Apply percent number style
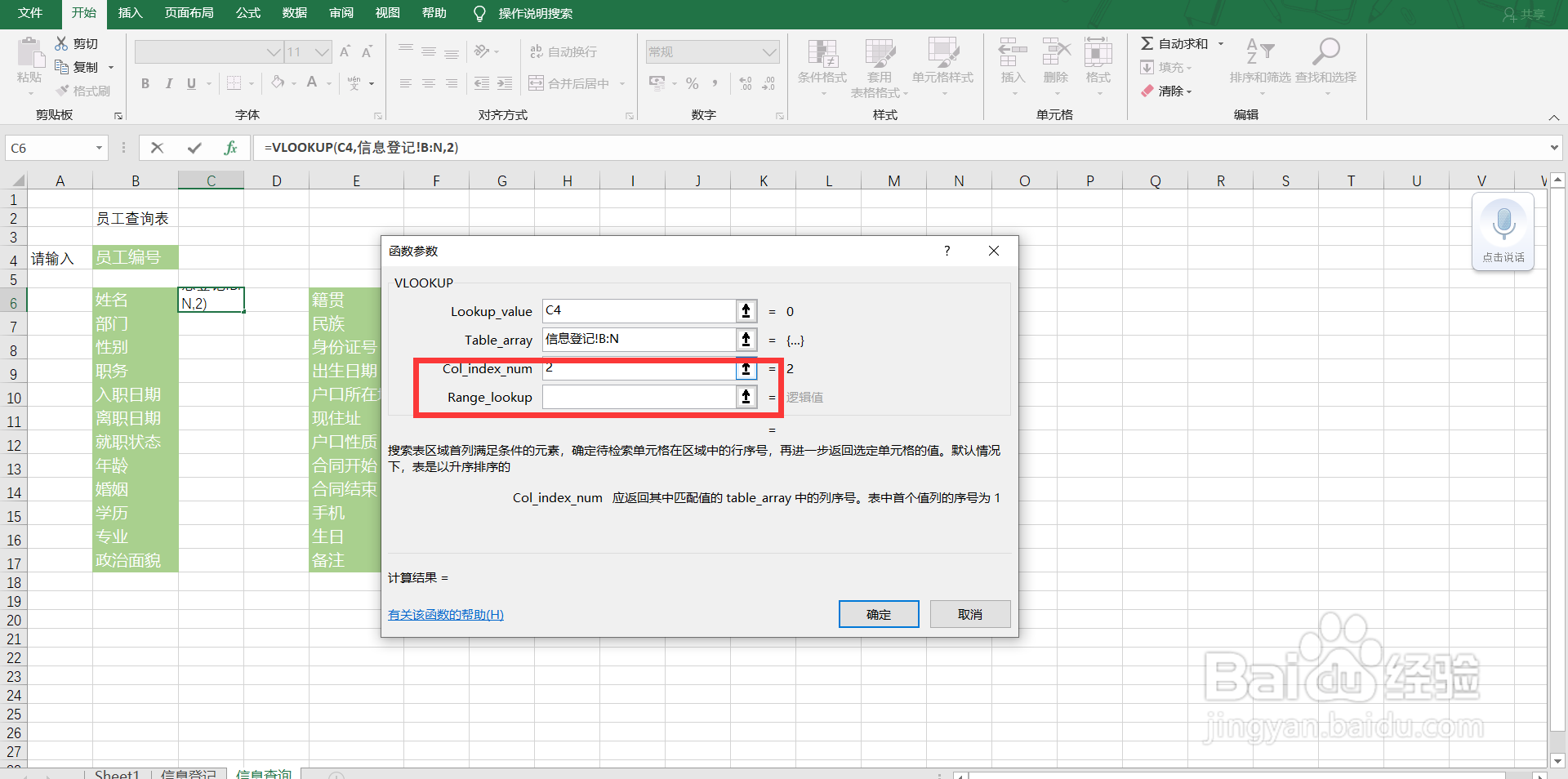1568x779 pixels. (x=692, y=82)
